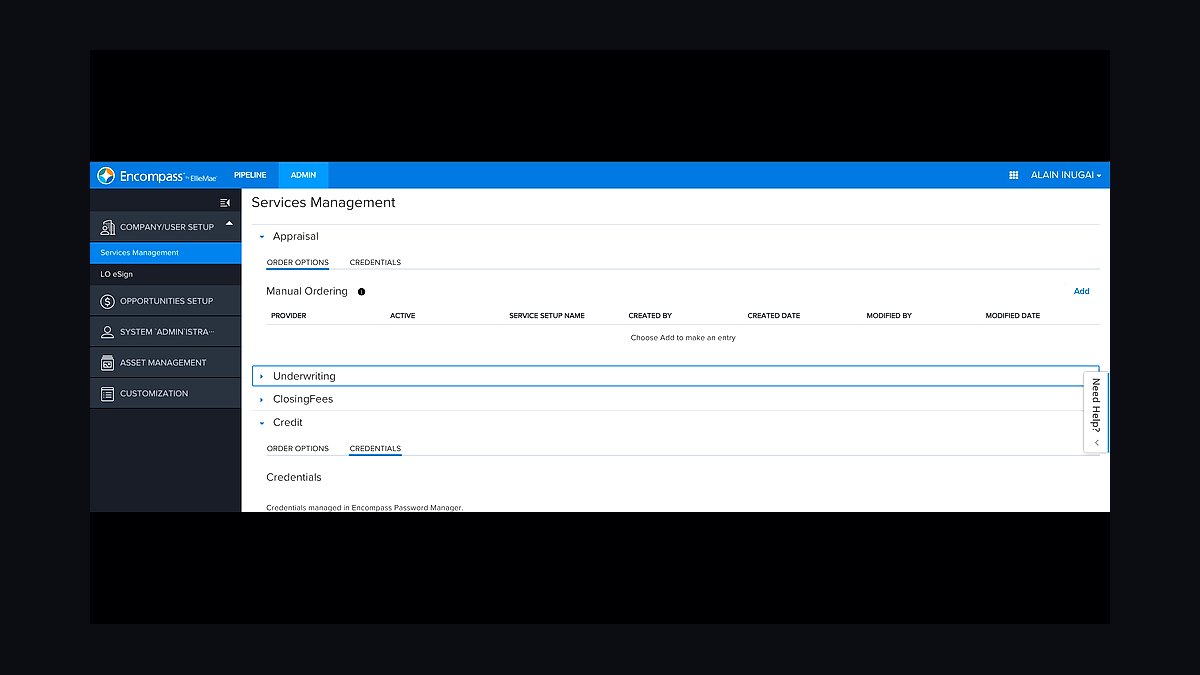This screenshot has width=1200, height=675.
Task: Open the apps grid icon
Action: pyautogui.click(x=1014, y=175)
